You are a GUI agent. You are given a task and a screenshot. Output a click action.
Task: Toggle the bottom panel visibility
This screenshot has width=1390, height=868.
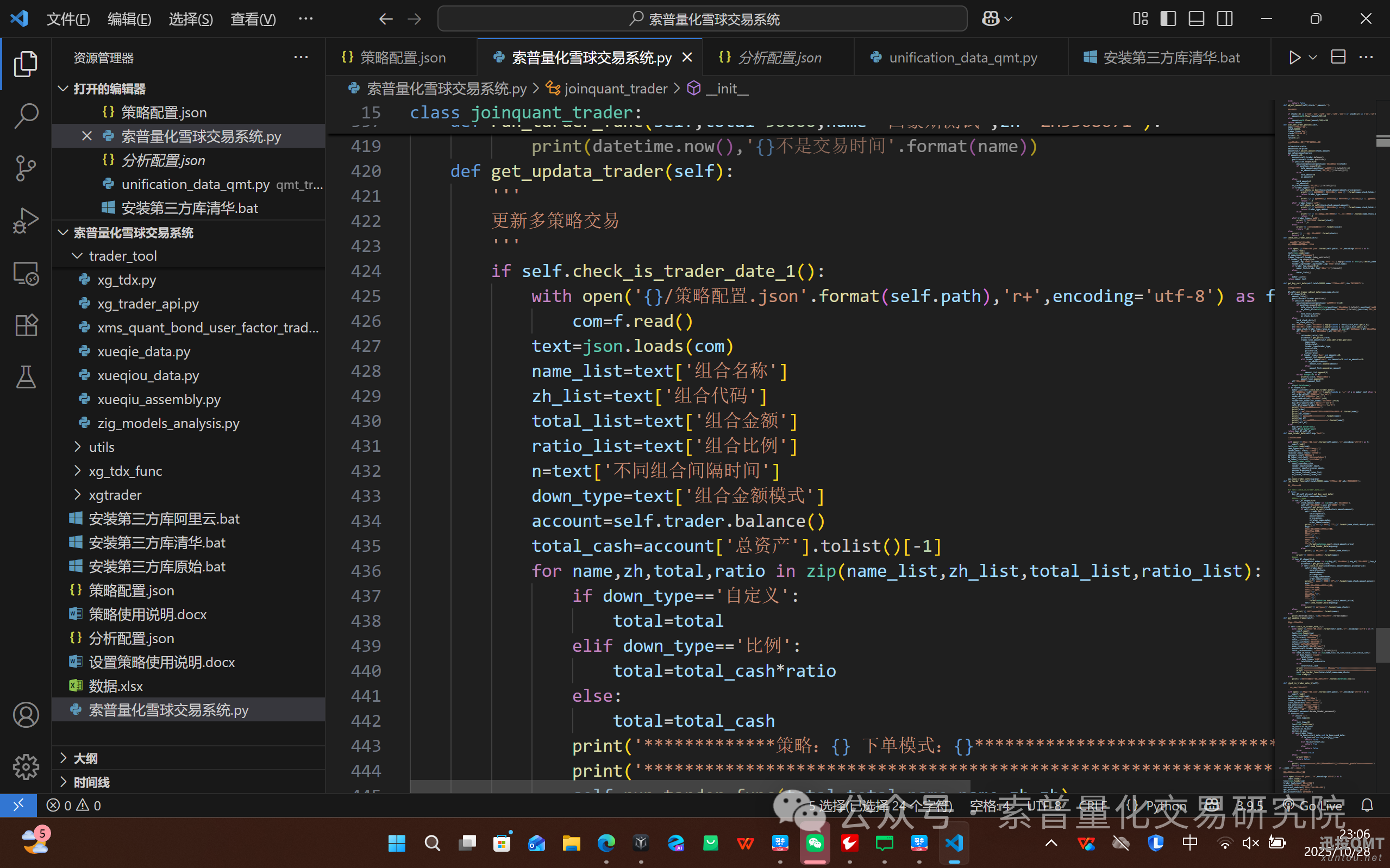[x=1196, y=18]
